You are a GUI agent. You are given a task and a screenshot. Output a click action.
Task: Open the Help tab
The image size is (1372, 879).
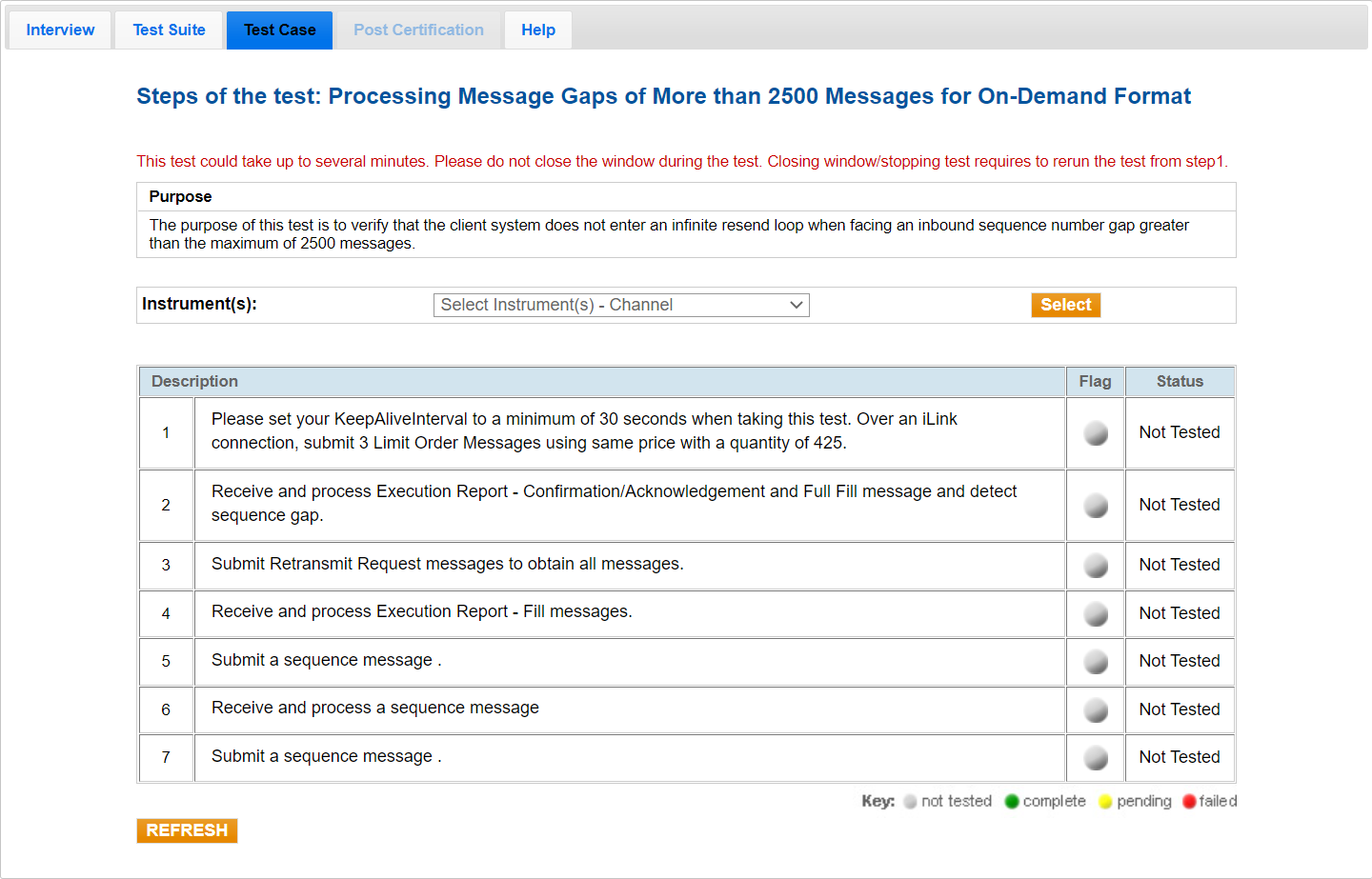coord(537,30)
